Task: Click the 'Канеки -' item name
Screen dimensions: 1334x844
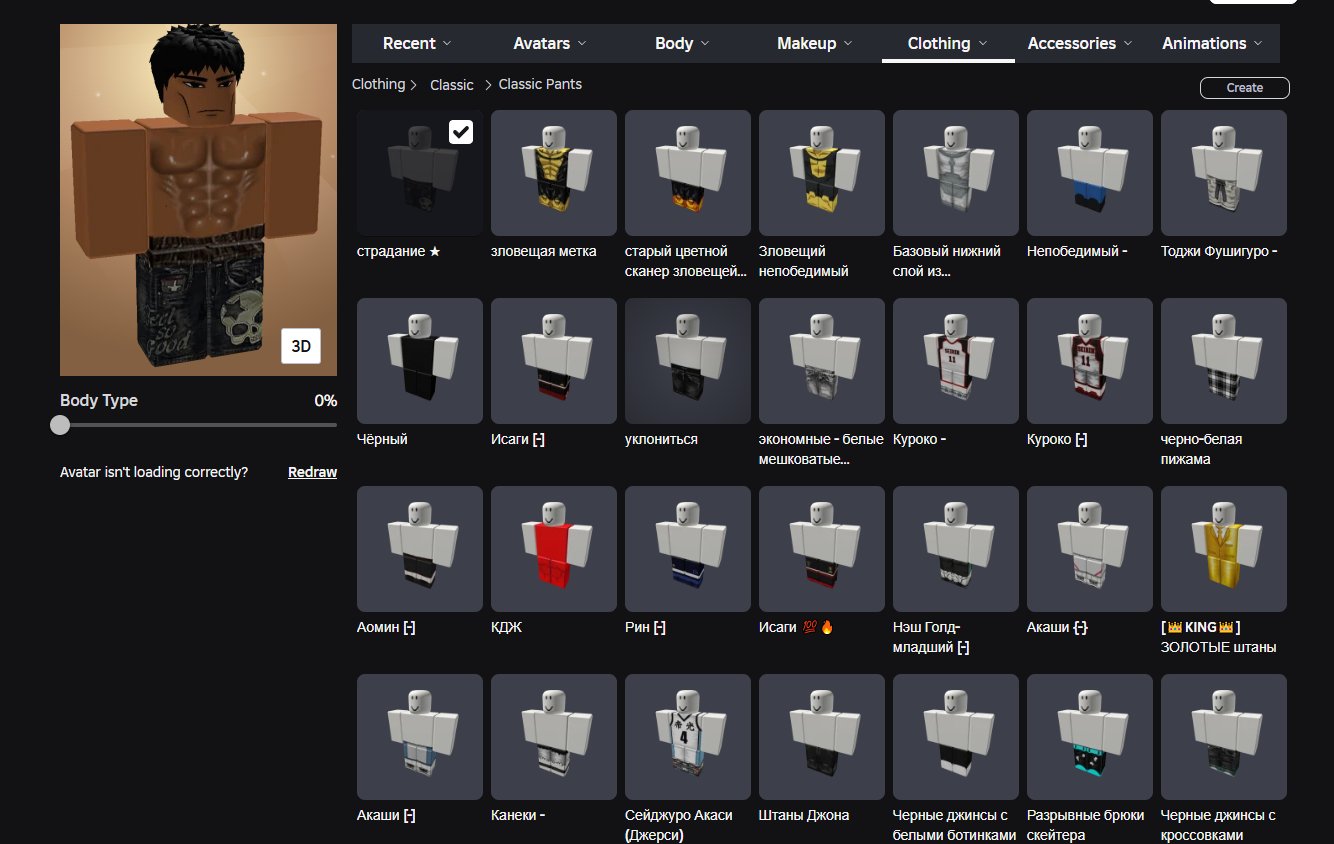Action: [x=518, y=815]
